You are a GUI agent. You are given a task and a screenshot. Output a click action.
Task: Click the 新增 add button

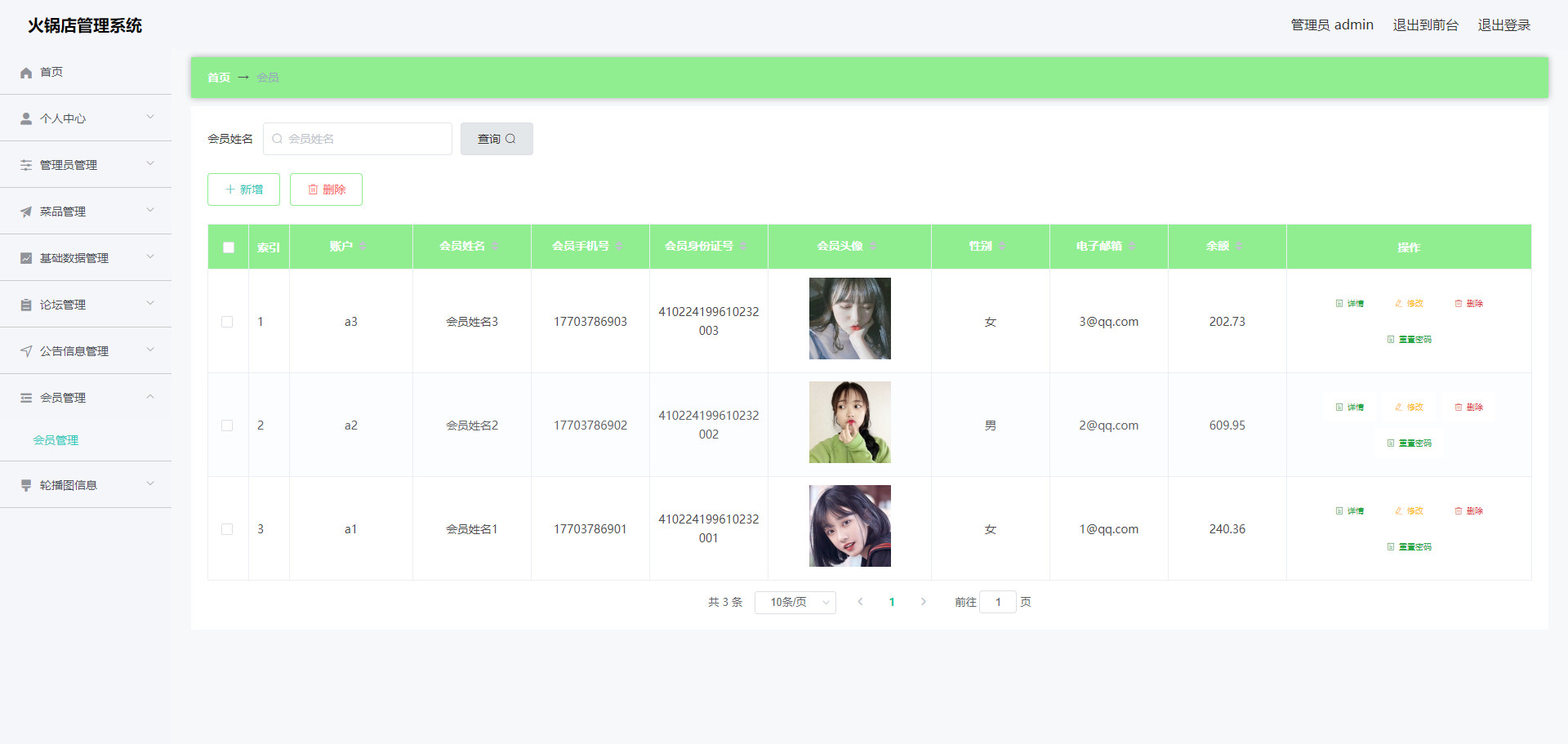coord(243,189)
